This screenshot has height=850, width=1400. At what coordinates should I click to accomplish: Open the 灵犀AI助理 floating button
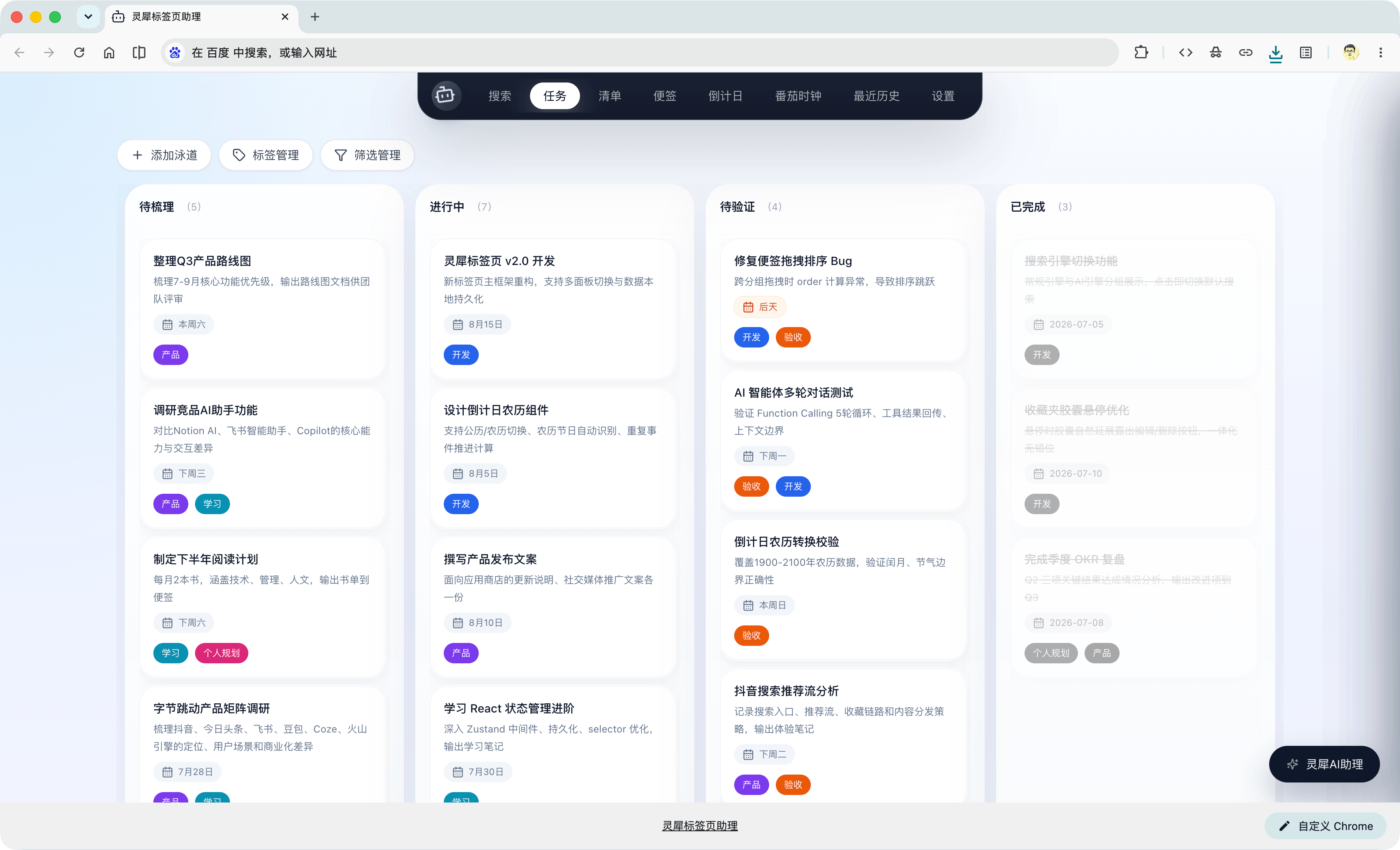coord(1325,764)
